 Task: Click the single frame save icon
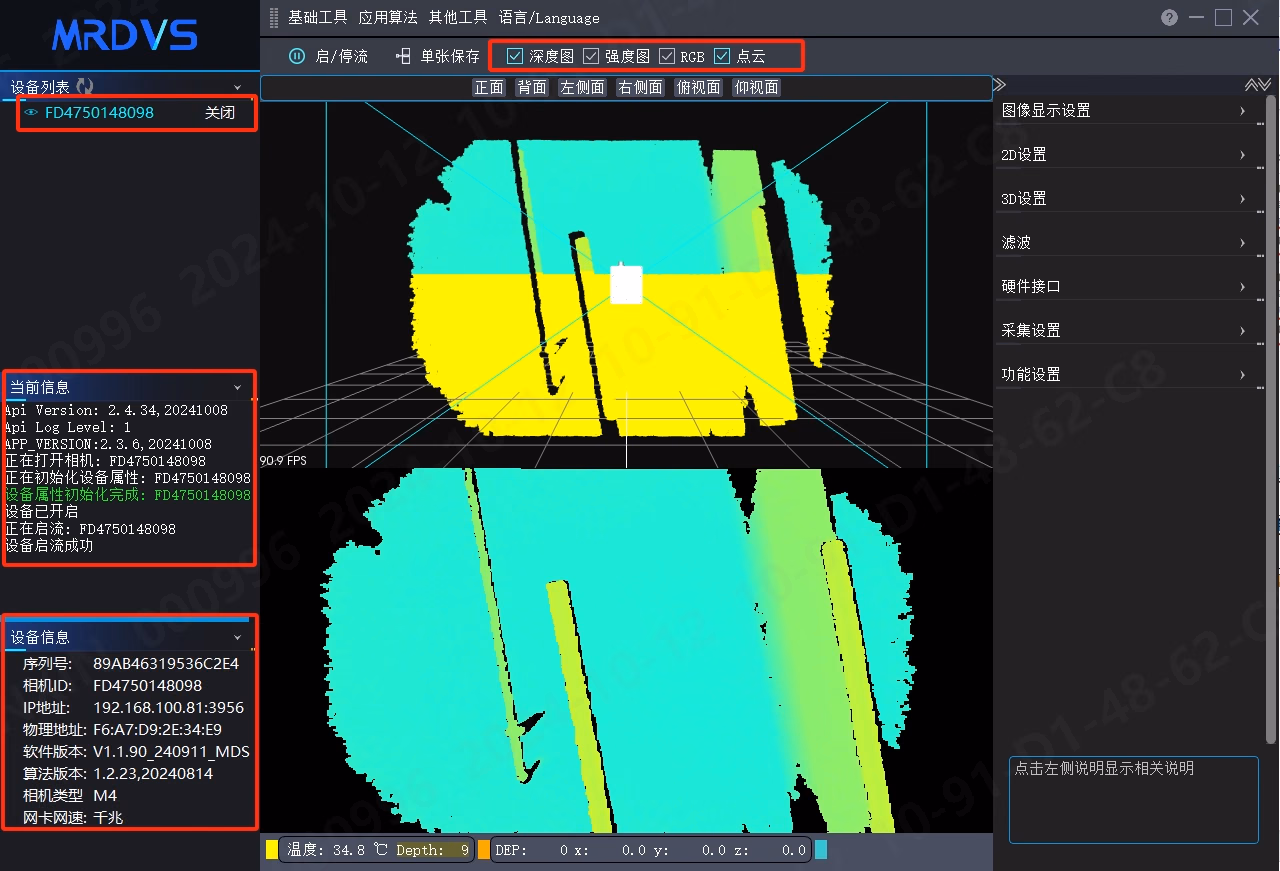coord(404,57)
